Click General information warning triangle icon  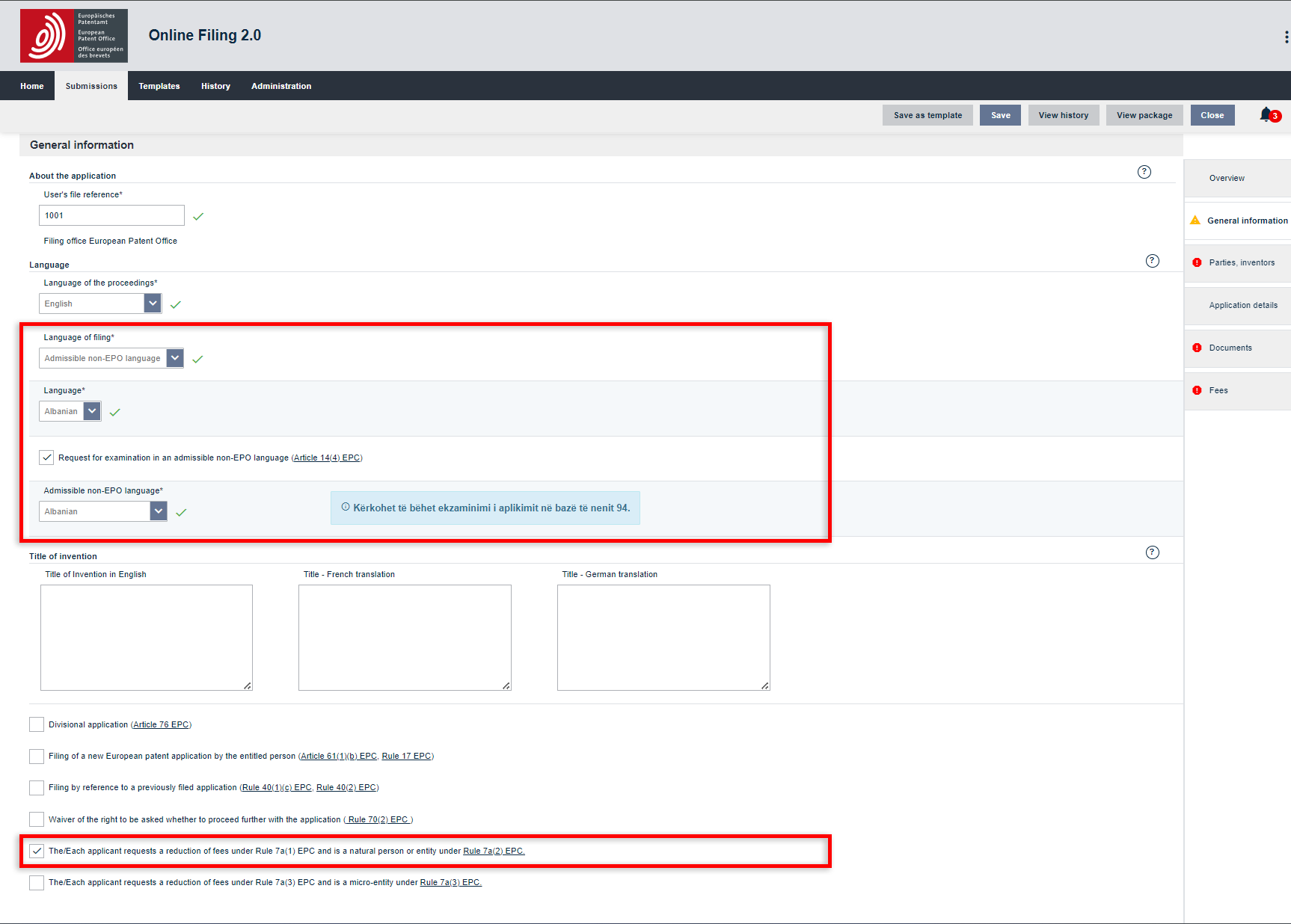click(1195, 221)
